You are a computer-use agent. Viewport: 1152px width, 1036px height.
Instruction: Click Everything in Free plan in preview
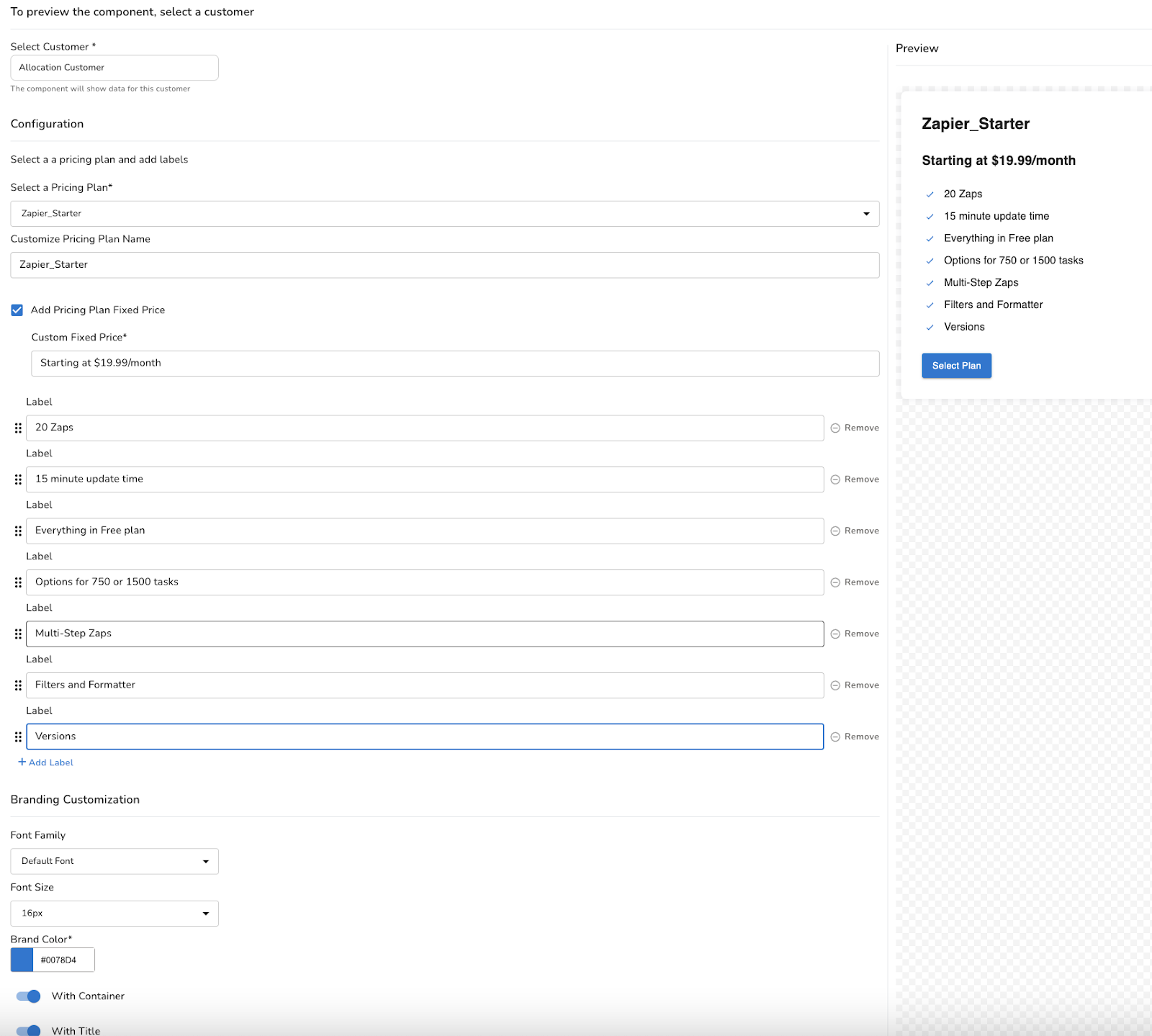[999, 238]
